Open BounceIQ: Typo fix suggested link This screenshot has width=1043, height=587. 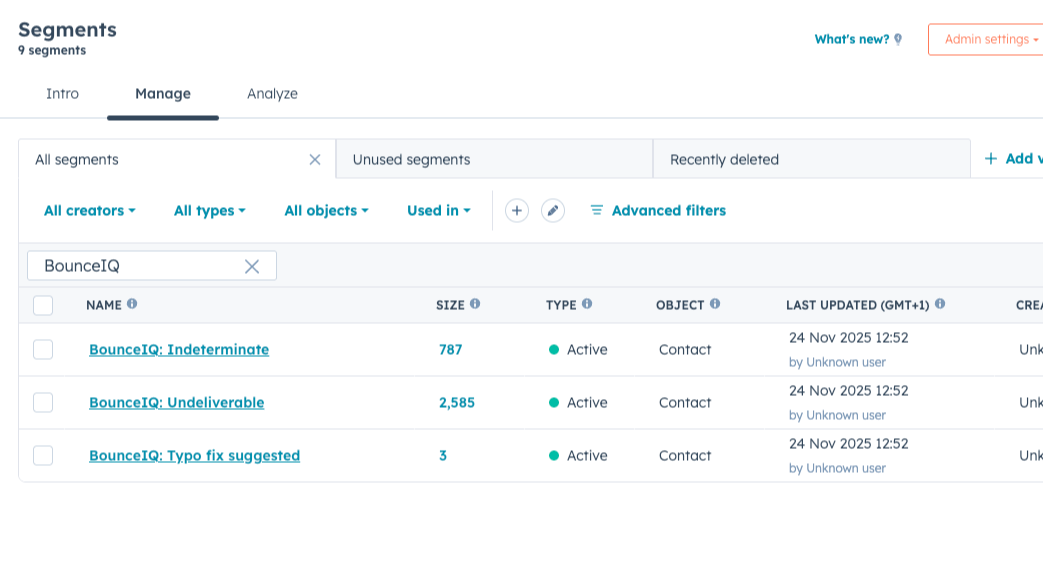point(194,456)
